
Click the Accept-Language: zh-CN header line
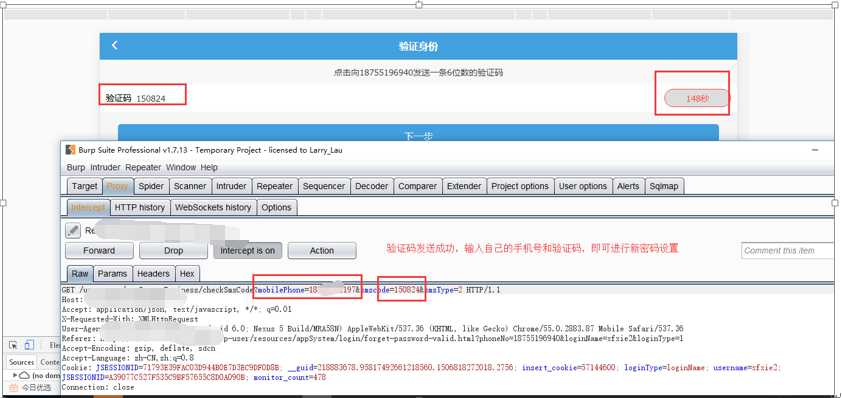pyautogui.click(x=128, y=358)
